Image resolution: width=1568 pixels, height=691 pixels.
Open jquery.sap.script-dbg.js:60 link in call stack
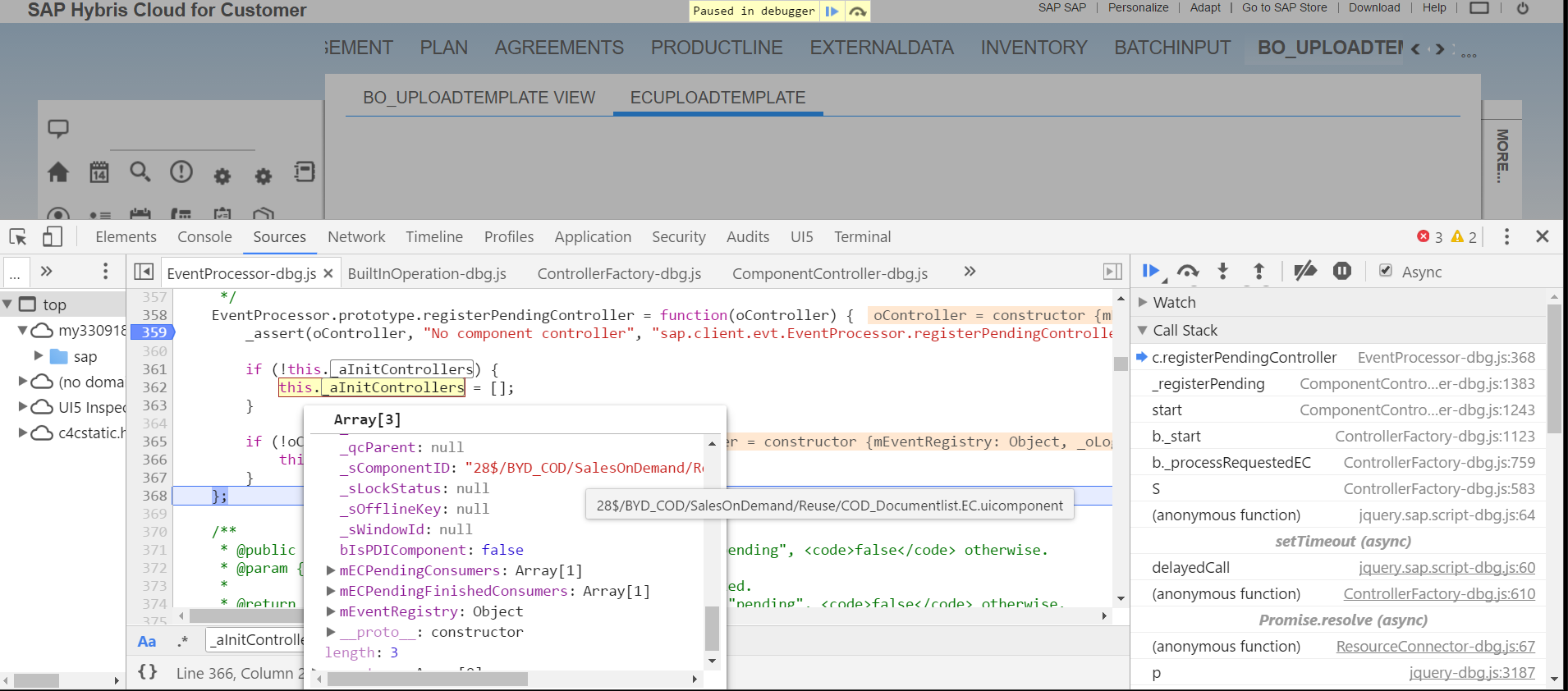[x=1447, y=568]
